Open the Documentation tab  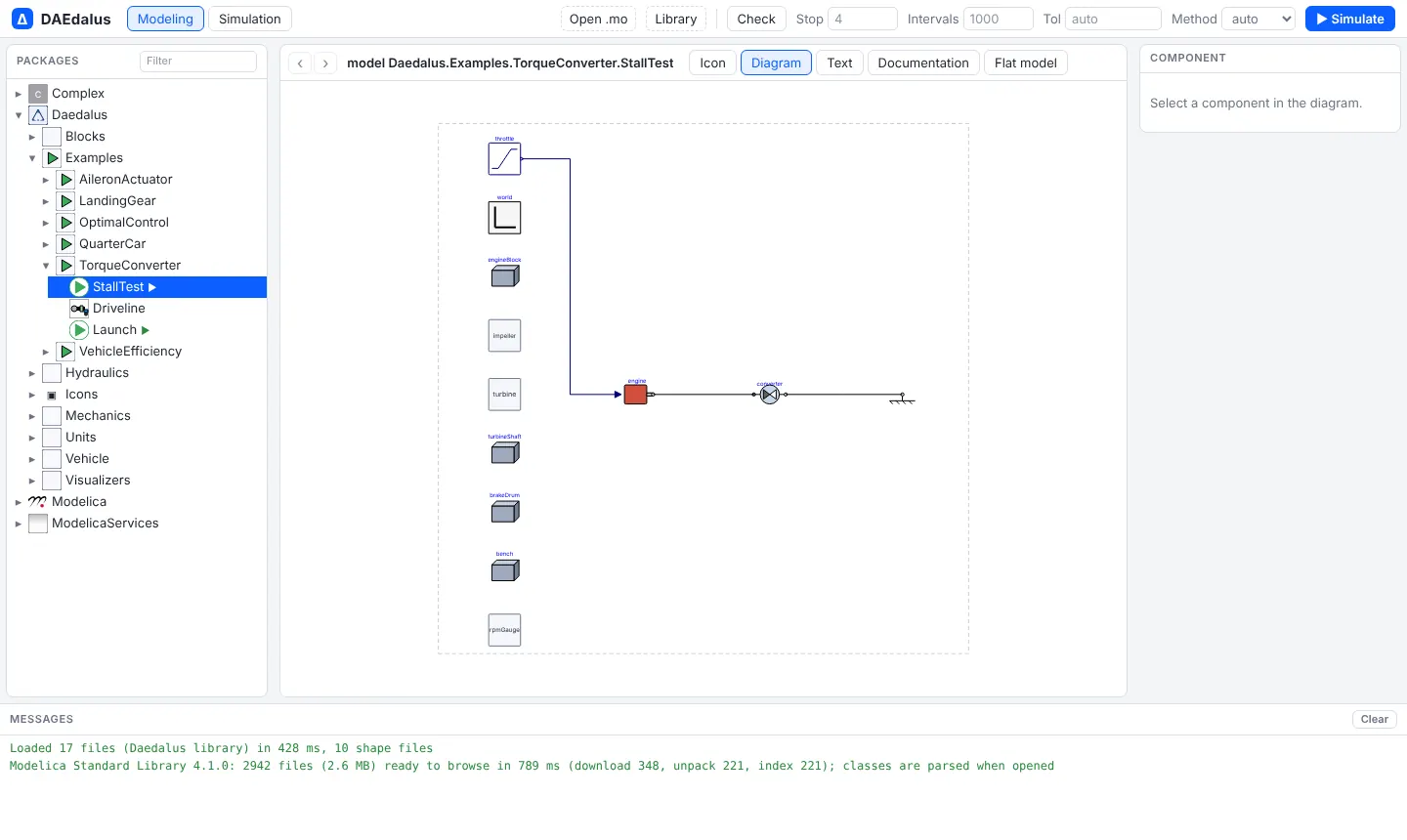point(923,63)
